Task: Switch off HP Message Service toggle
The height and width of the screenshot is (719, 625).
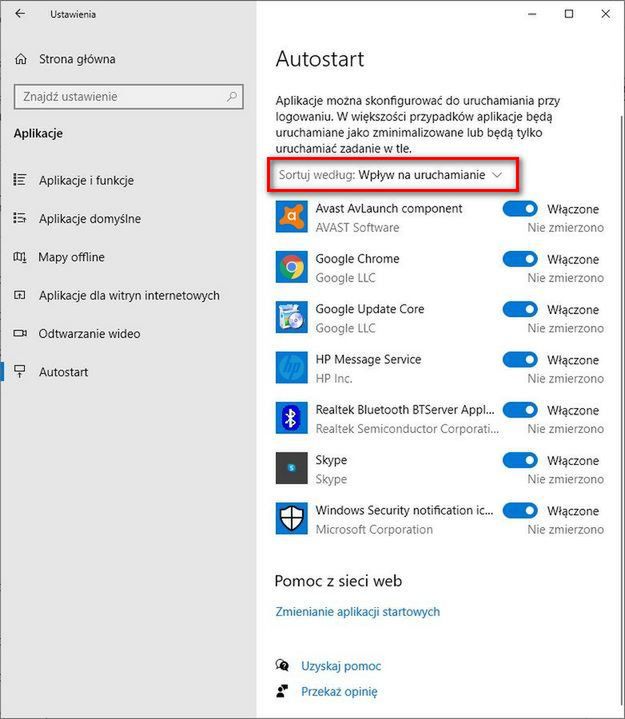Action: click(519, 359)
